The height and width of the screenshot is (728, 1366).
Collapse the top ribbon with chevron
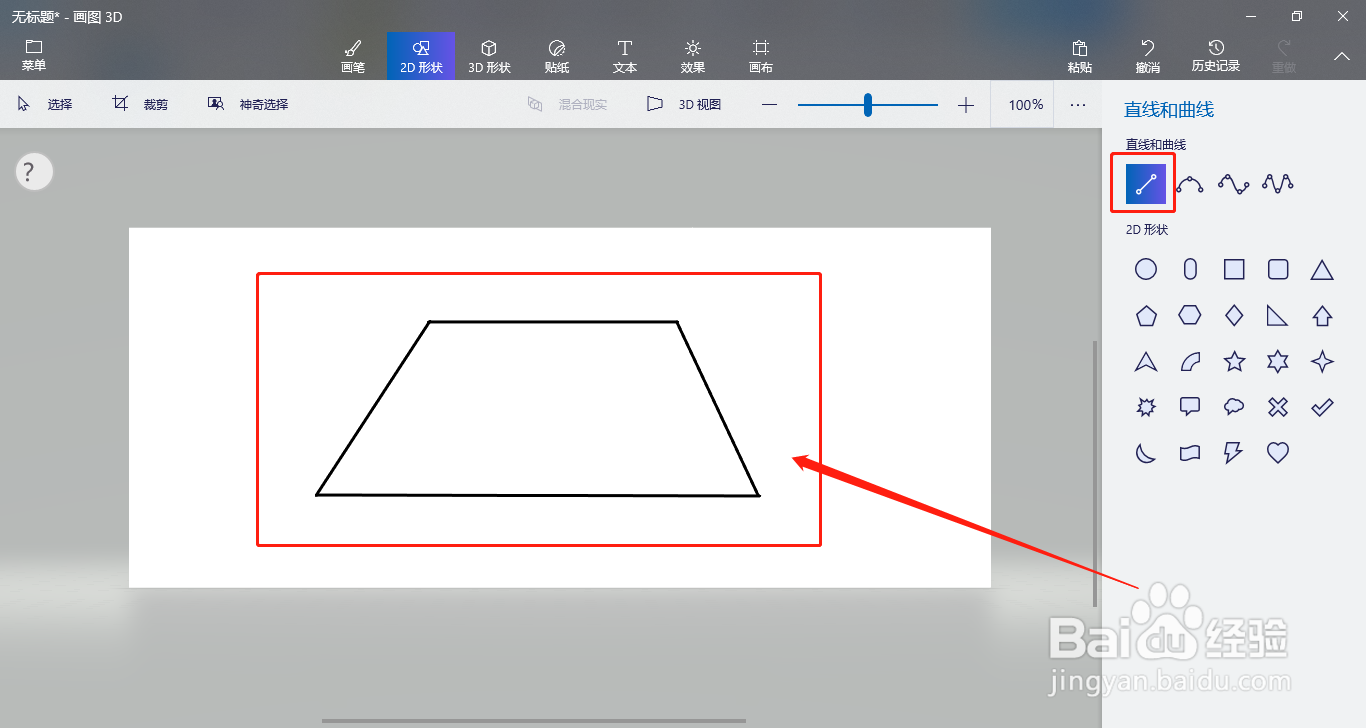pyautogui.click(x=1342, y=56)
